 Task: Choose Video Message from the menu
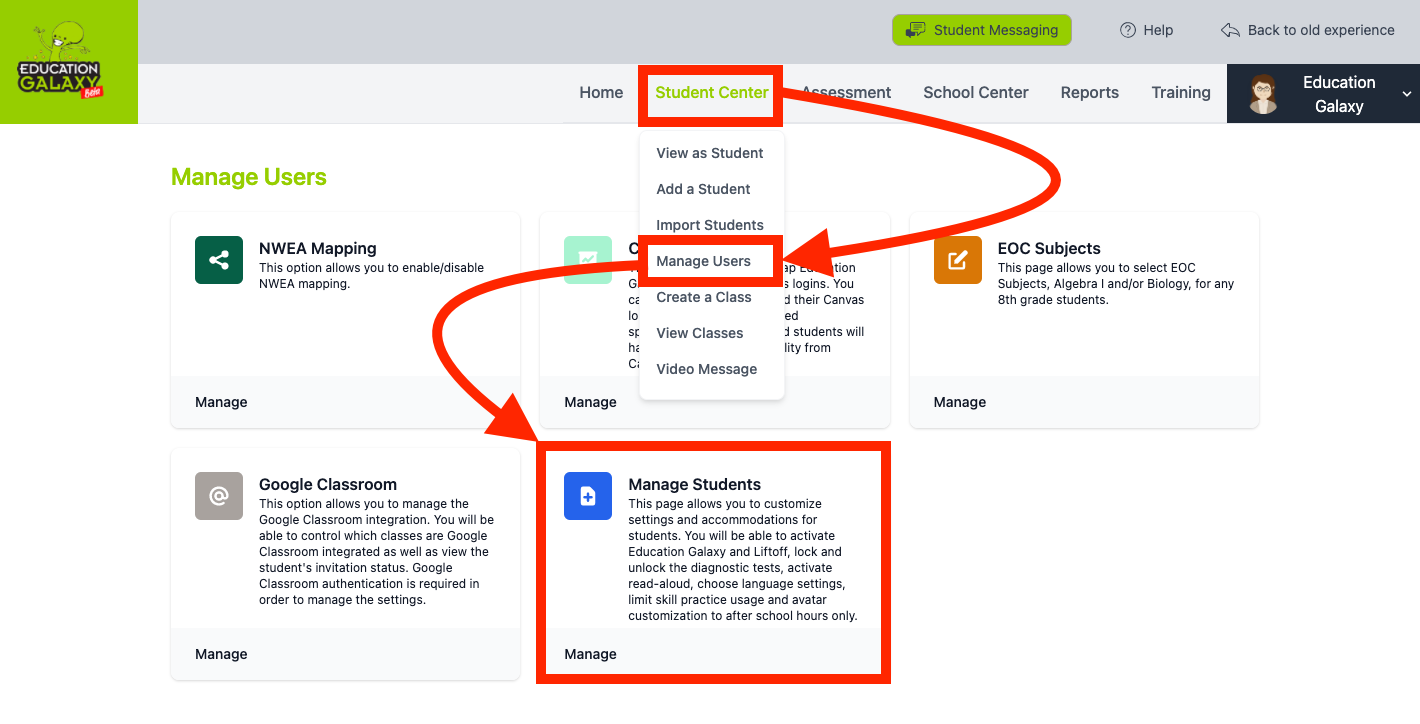[707, 369]
